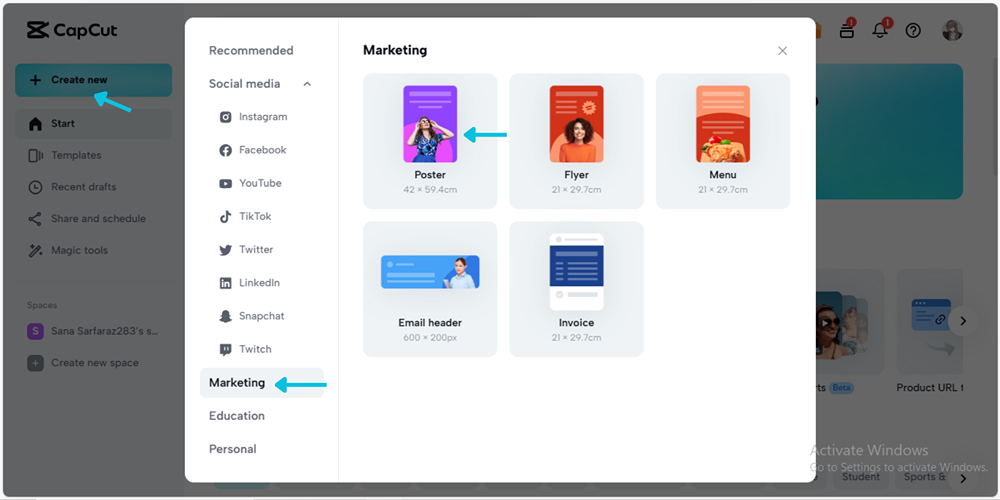Collapse the Social media section

pos(307,84)
